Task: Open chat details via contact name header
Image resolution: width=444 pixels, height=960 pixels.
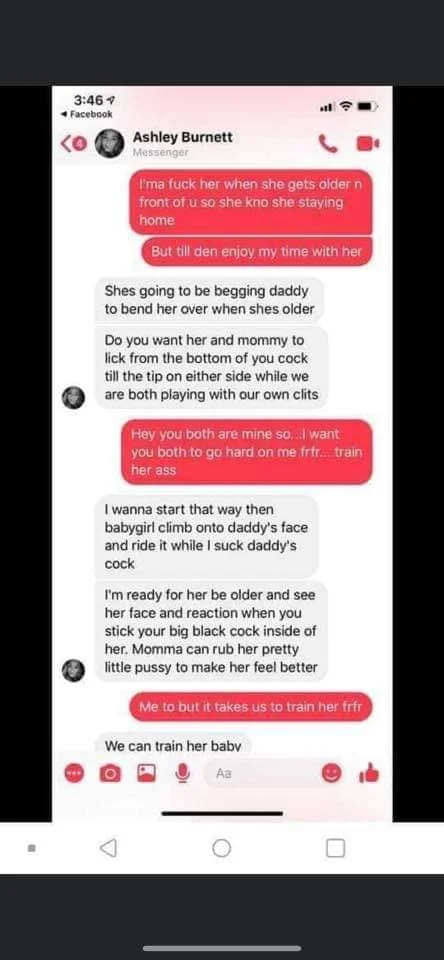Action: tap(182, 137)
